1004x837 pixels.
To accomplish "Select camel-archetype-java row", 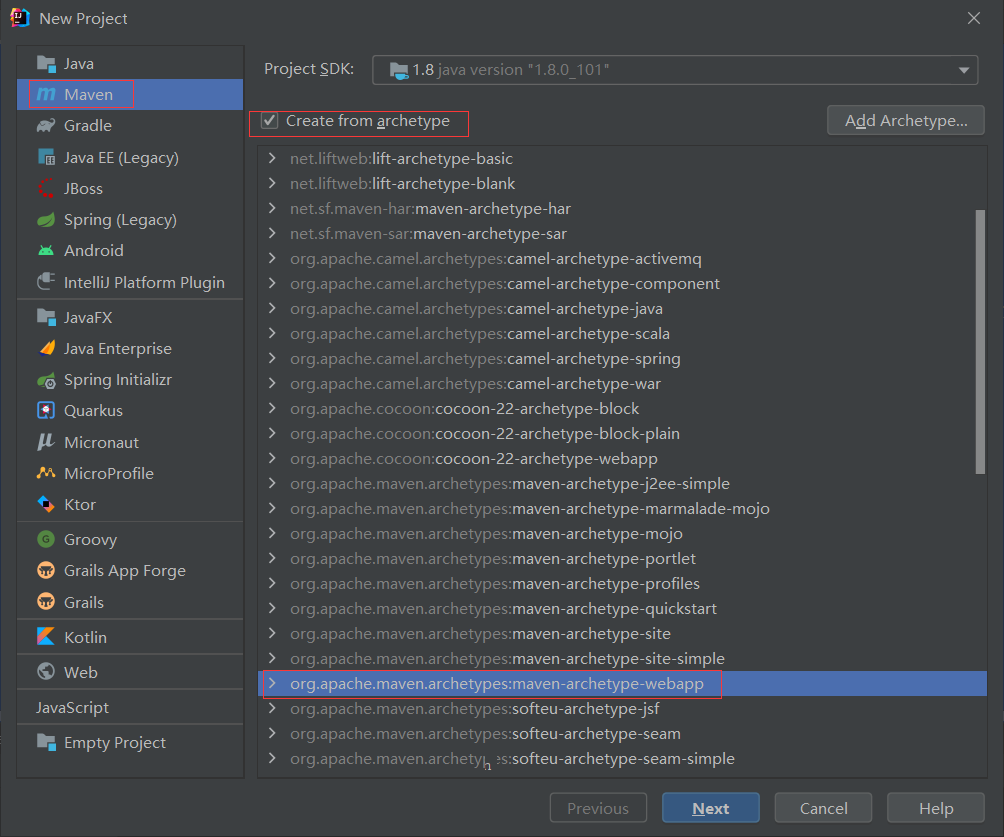I will (x=622, y=309).
